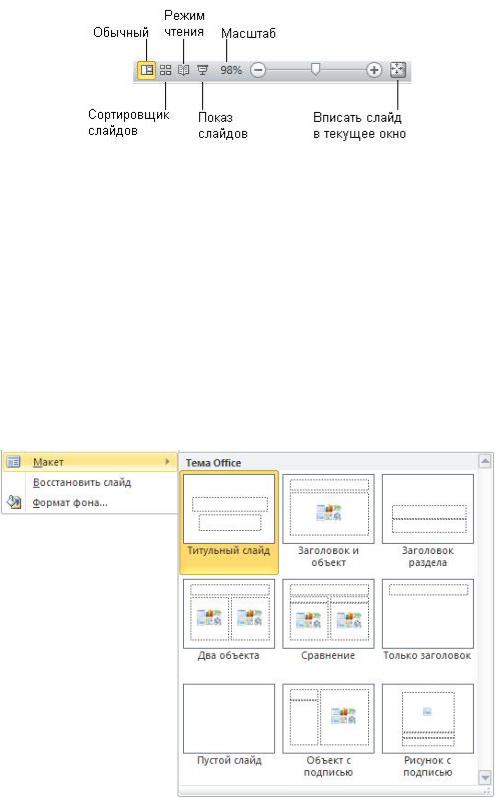Select the Пустой слайд layout
Screen dimensions: 495x798
pyautogui.click(x=229, y=726)
